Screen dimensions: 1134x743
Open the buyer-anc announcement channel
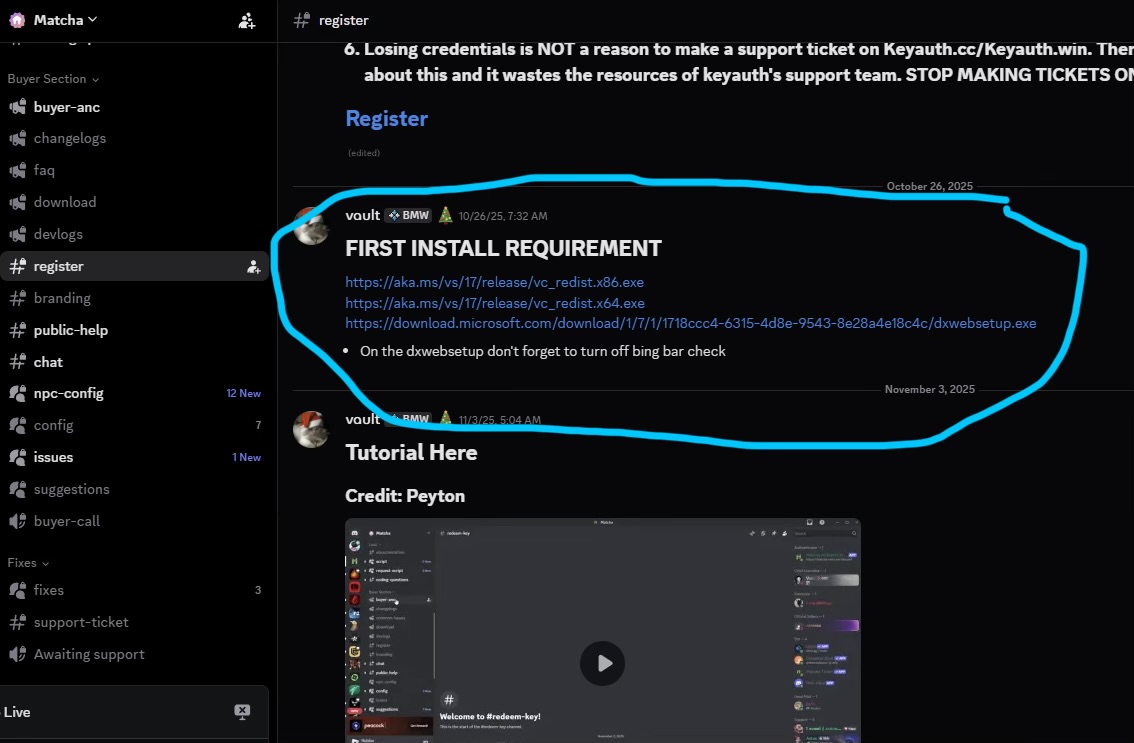[x=66, y=107]
